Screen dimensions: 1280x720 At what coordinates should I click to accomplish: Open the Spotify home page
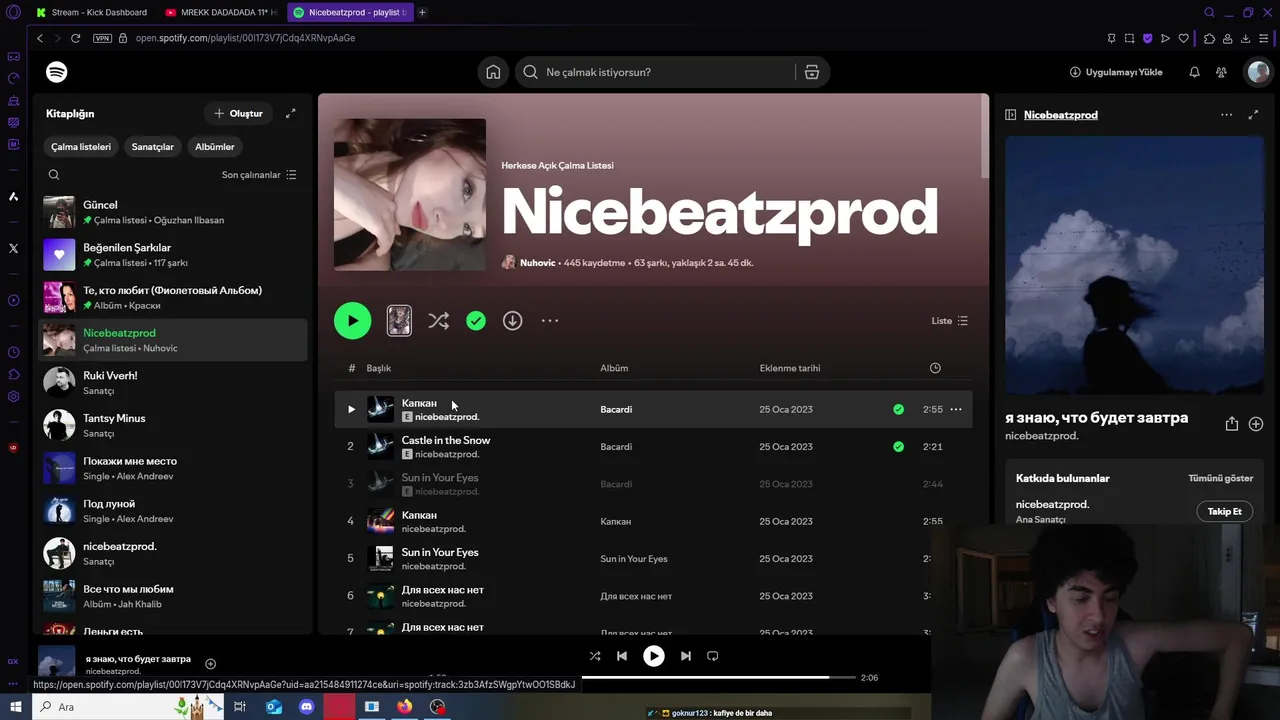tap(493, 72)
